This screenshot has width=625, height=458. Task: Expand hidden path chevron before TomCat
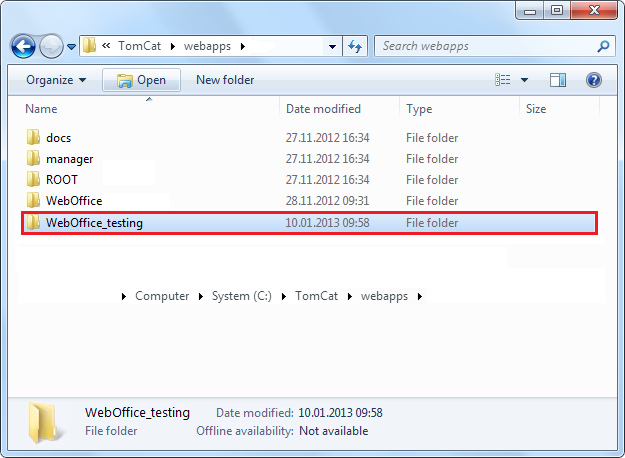coord(106,46)
